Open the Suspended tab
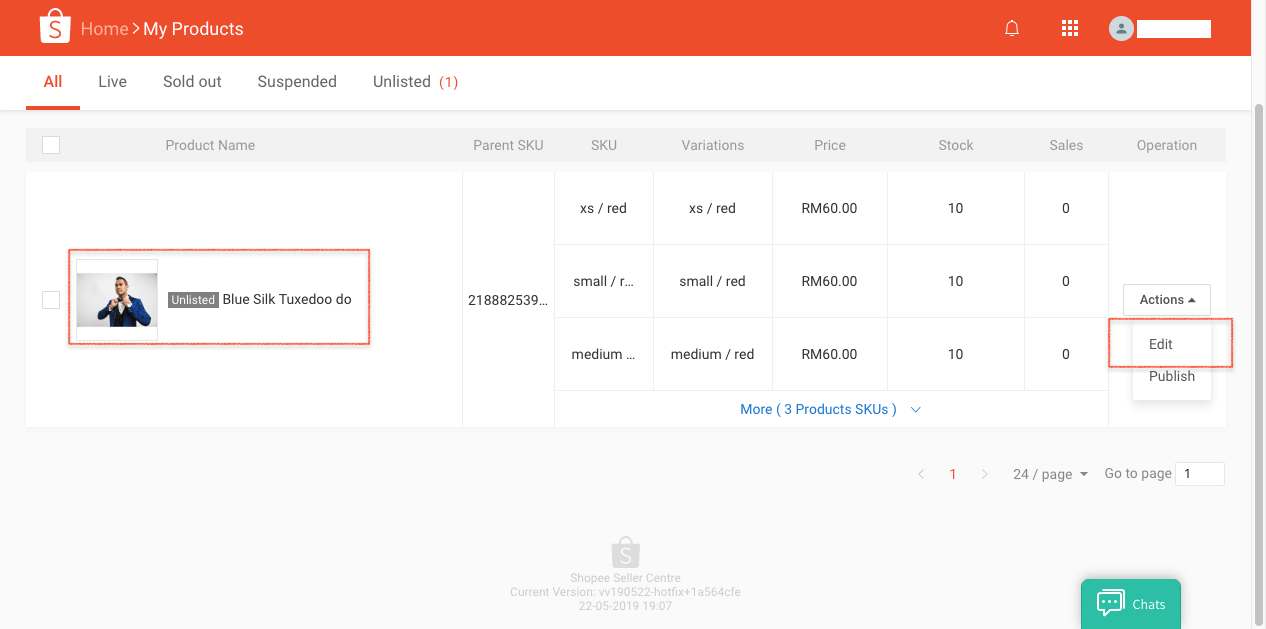 click(297, 82)
